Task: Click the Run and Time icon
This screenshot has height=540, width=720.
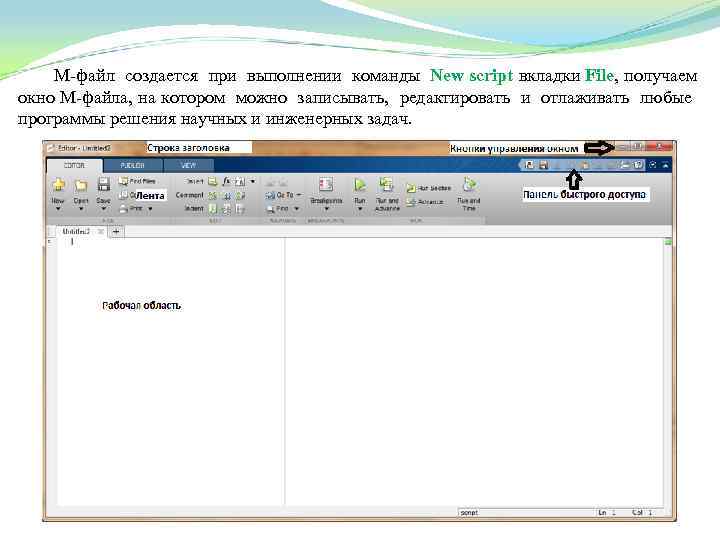Action: coord(469,185)
